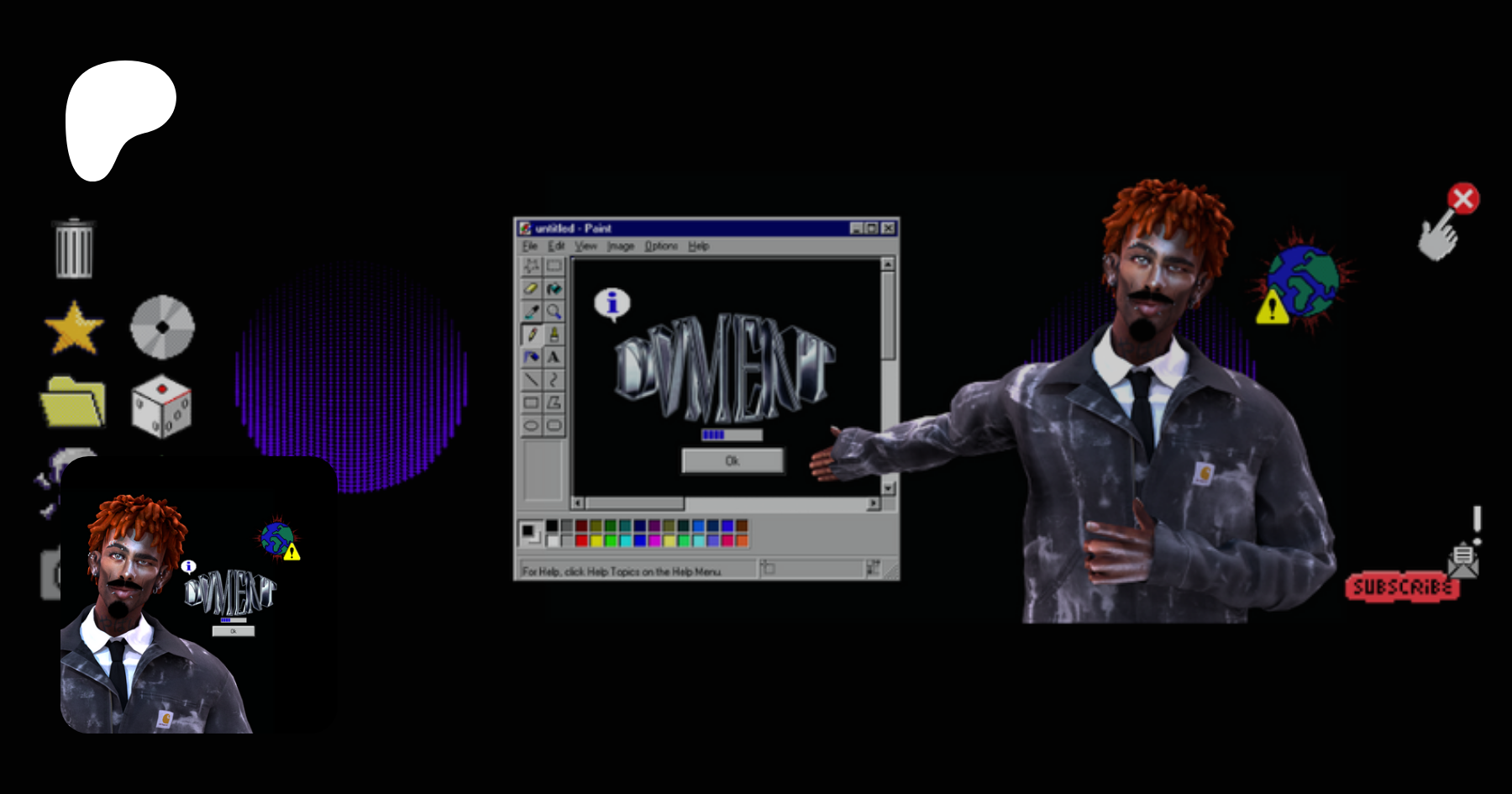Pick the bright red color swatch
This screenshot has width=1512, height=794.
point(581,540)
